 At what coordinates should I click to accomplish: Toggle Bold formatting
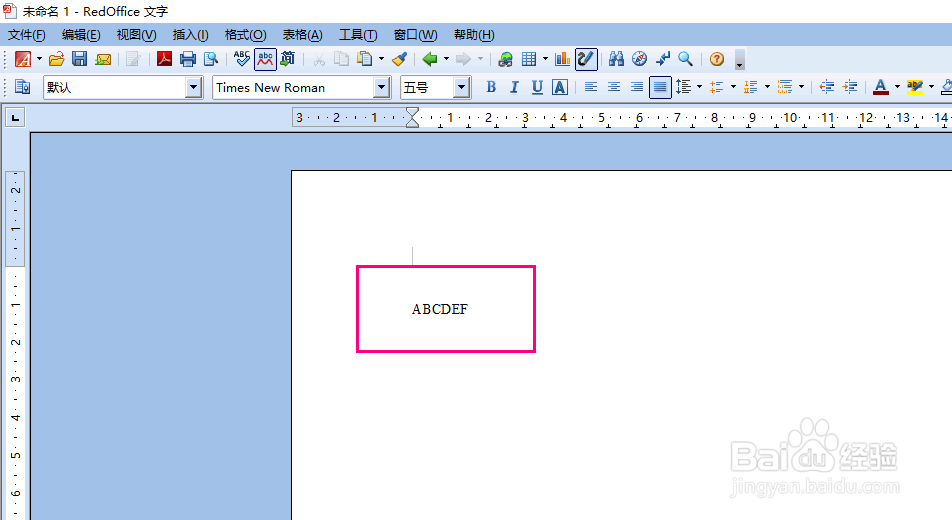(x=491, y=87)
